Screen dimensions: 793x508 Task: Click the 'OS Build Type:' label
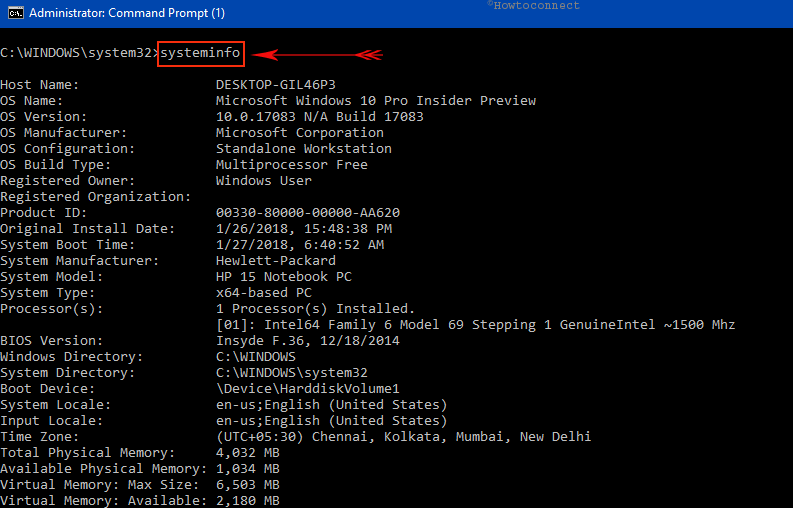pos(56,165)
